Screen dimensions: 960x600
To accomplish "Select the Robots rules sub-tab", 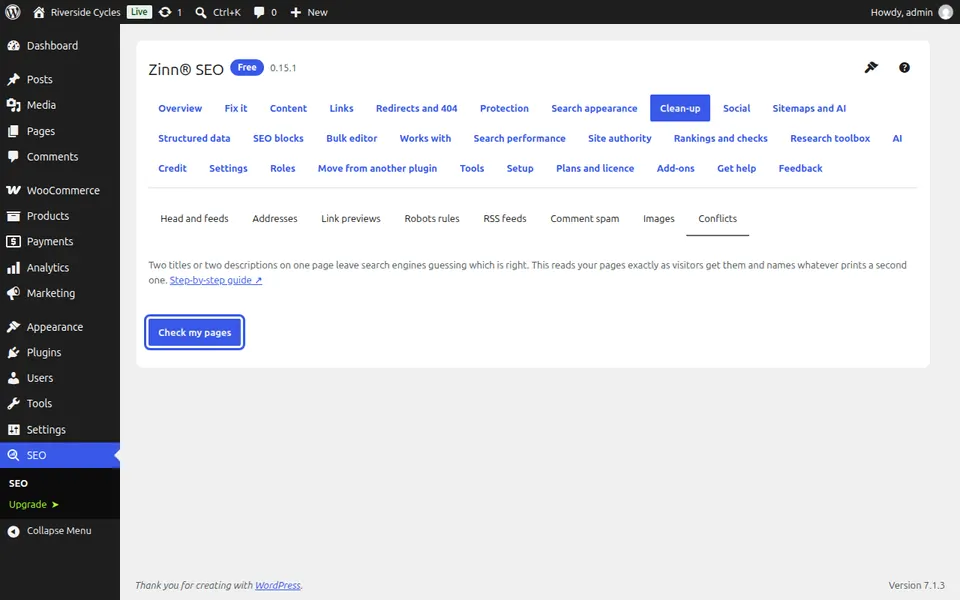I will (432, 219).
